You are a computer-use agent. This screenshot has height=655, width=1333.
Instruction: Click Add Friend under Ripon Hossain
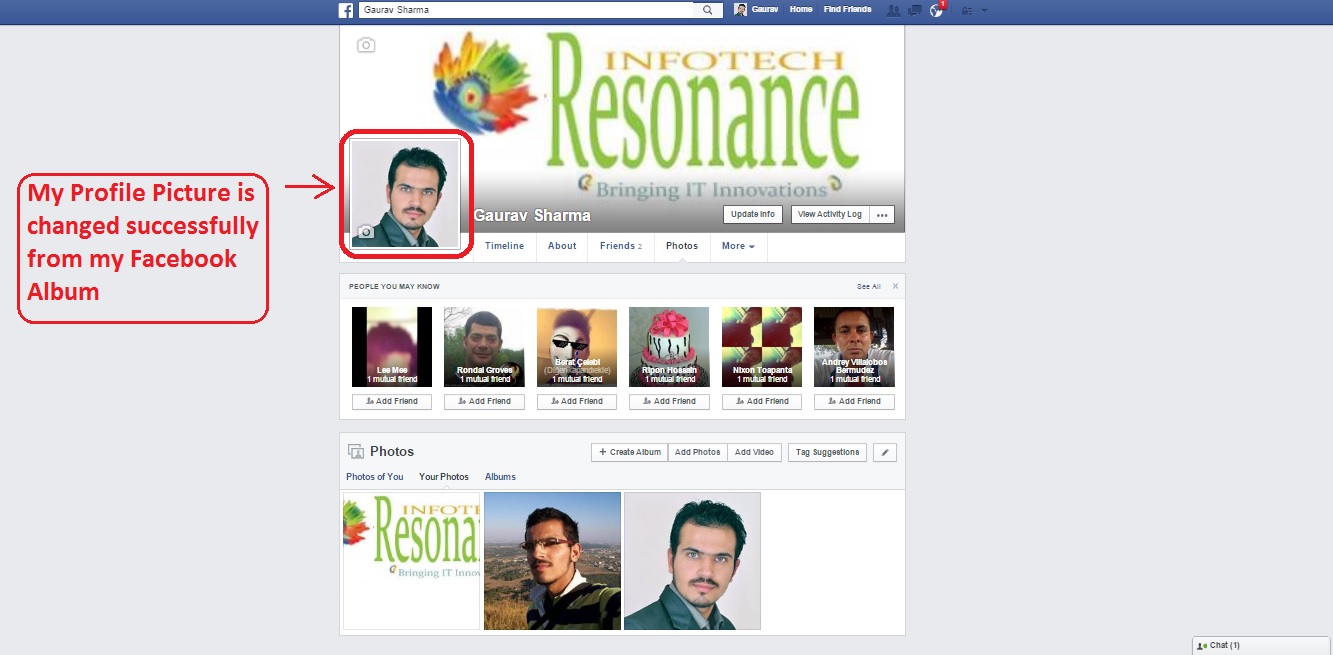click(x=669, y=402)
